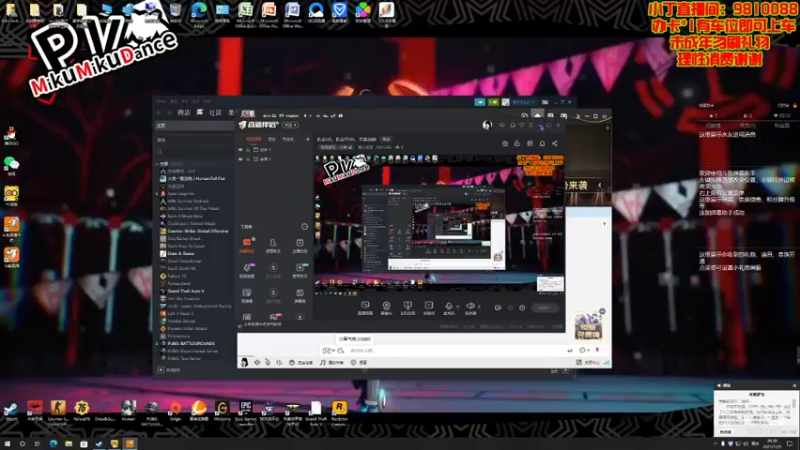Viewport: 800px width, 450px height.
Task: Launch the PUBG desktop shortcut
Action: 152,412
